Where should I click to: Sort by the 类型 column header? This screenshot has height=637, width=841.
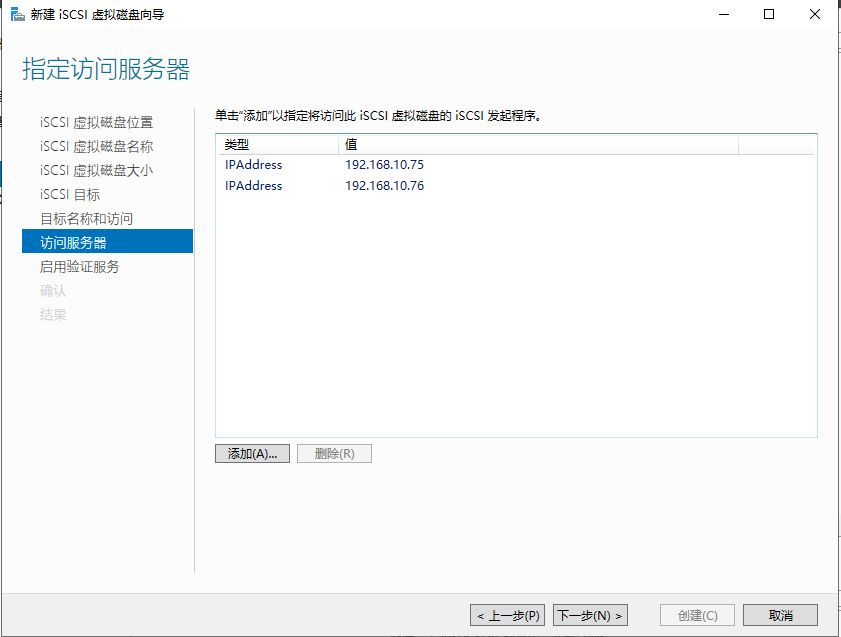278,145
